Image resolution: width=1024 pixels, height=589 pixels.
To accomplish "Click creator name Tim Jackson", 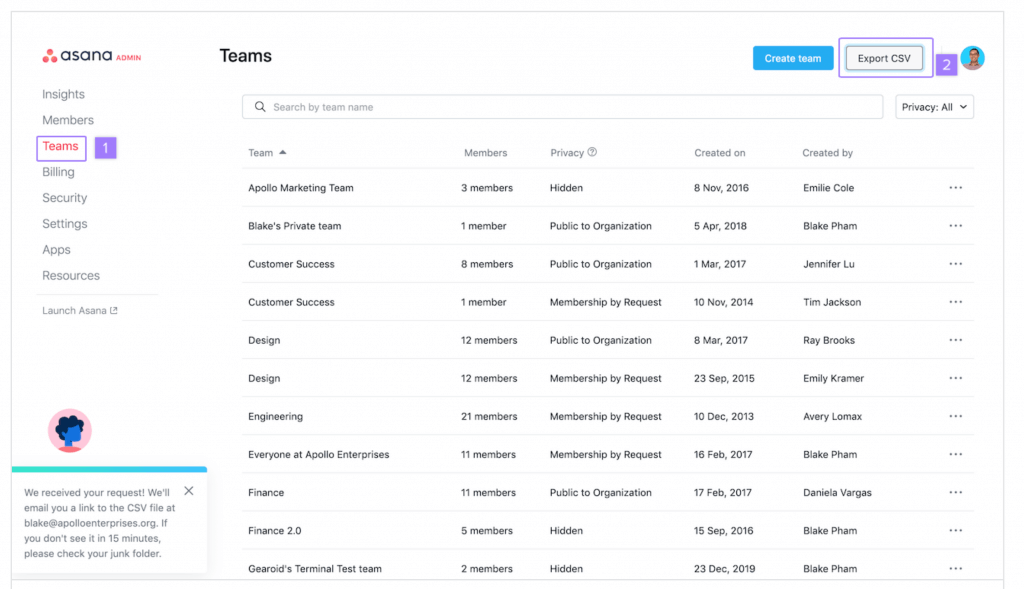I will (x=832, y=302).
